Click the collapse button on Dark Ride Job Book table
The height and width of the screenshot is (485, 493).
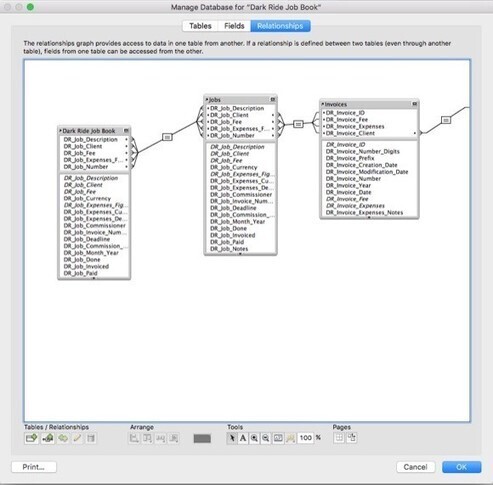(x=126, y=131)
